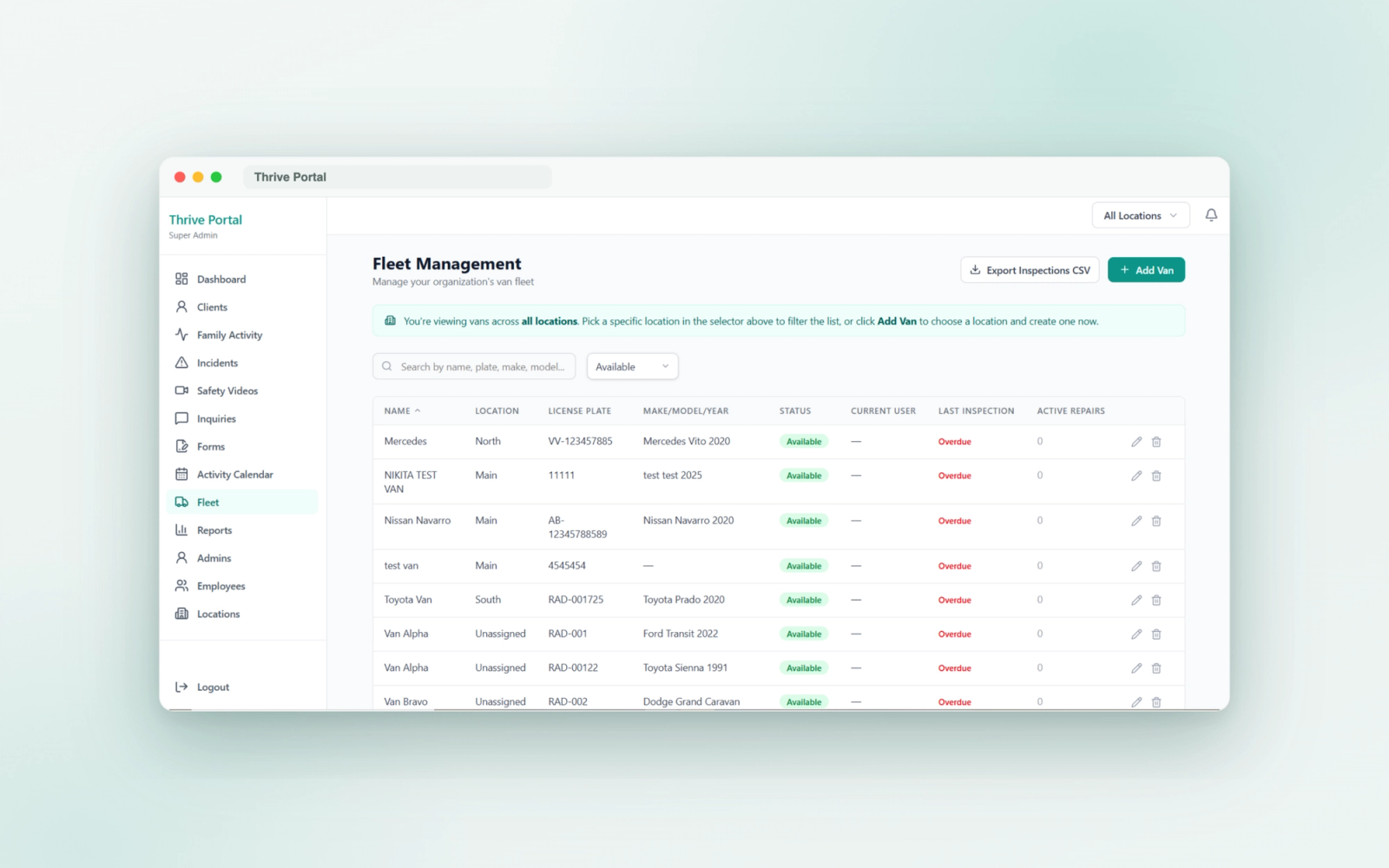This screenshot has width=1389, height=868.
Task: Click the Incidents warning triangle icon
Action: pyautogui.click(x=181, y=363)
